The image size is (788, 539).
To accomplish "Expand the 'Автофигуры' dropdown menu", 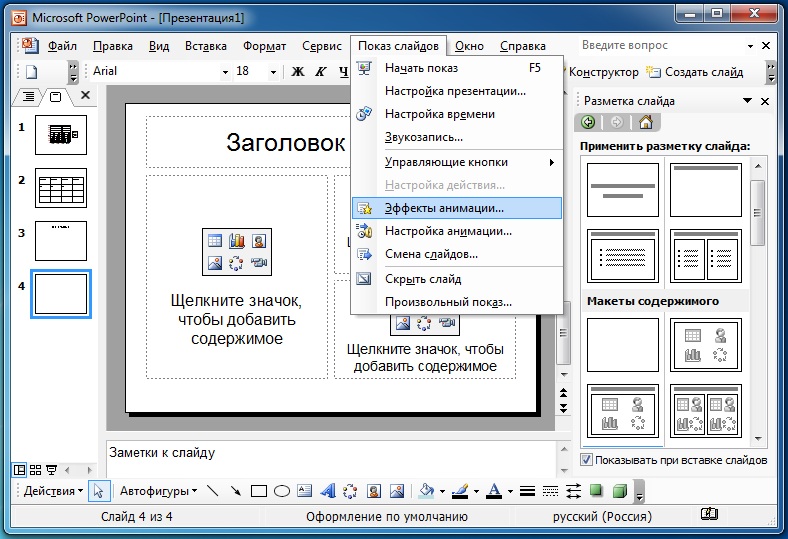I will pos(158,491).
